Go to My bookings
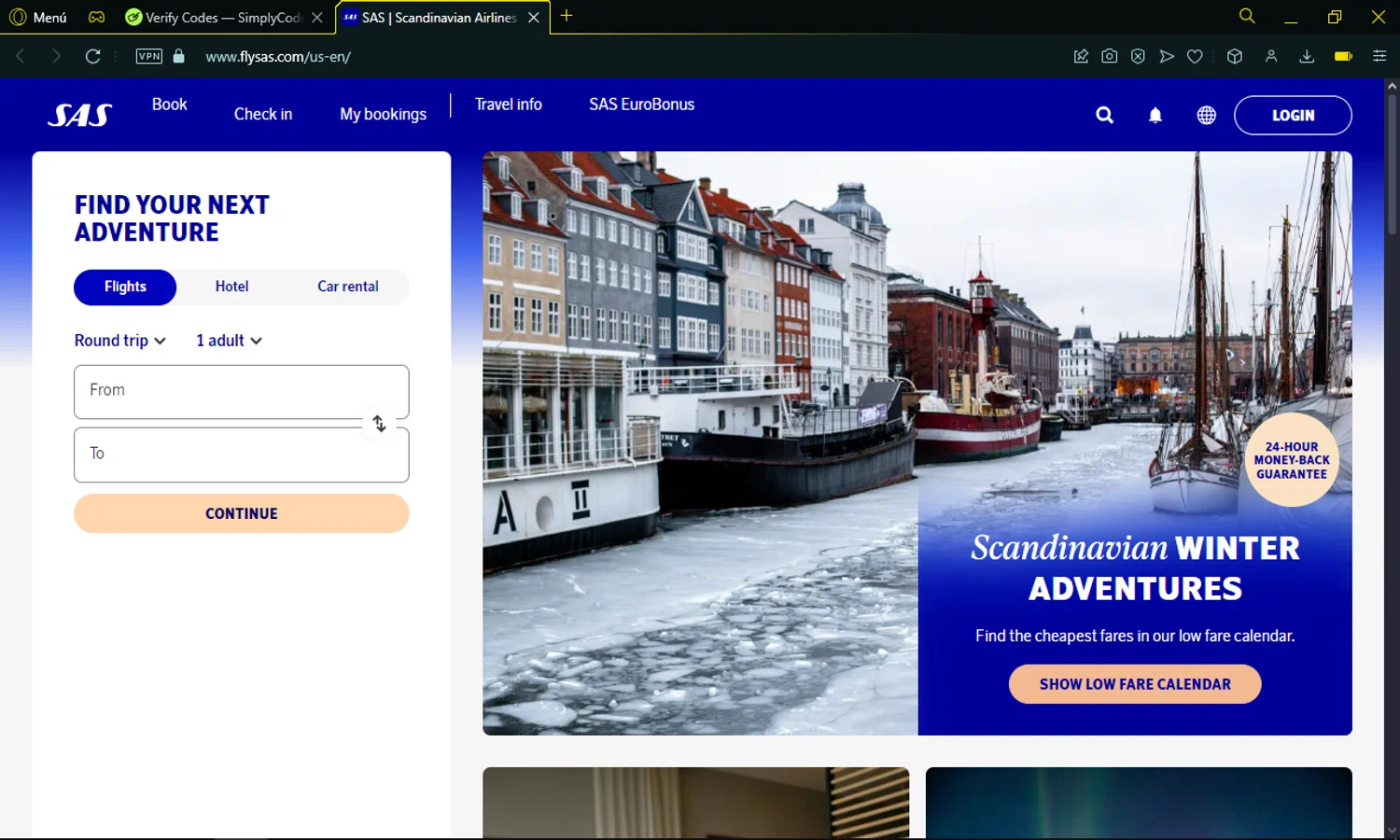Image resolution: width=1400 pixels, height=840 pixels. [x=383, y=114]
